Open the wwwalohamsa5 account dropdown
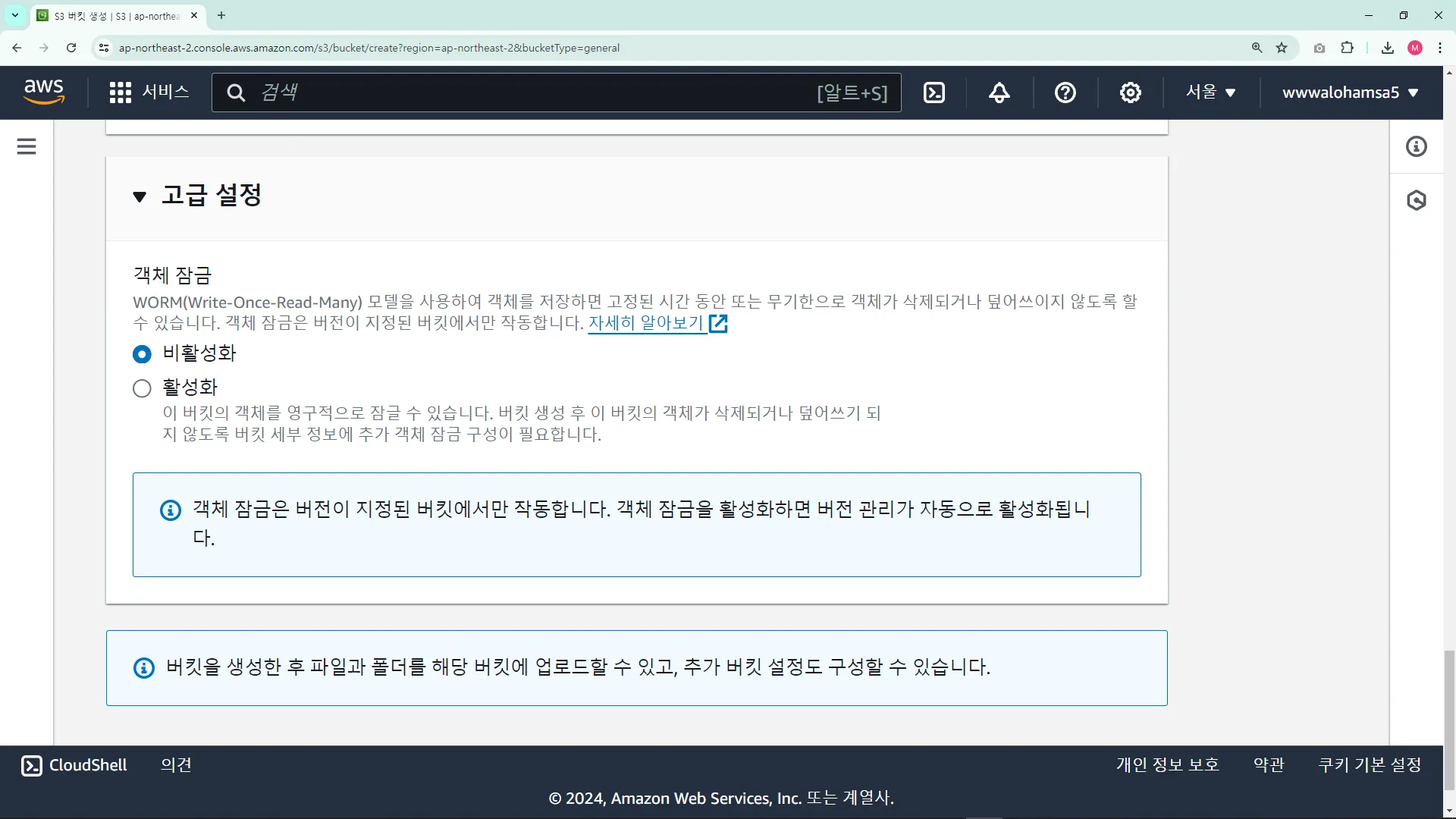The height and width of the screenshot is (819, 1456). pyautogui.click(x=1351, y=93)
